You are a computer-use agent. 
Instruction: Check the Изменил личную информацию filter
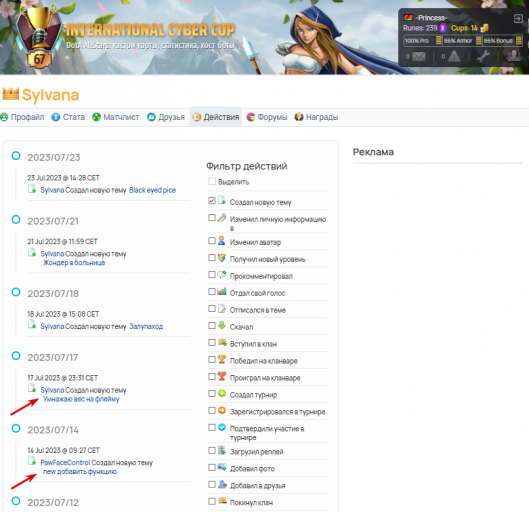pos(212,218)
